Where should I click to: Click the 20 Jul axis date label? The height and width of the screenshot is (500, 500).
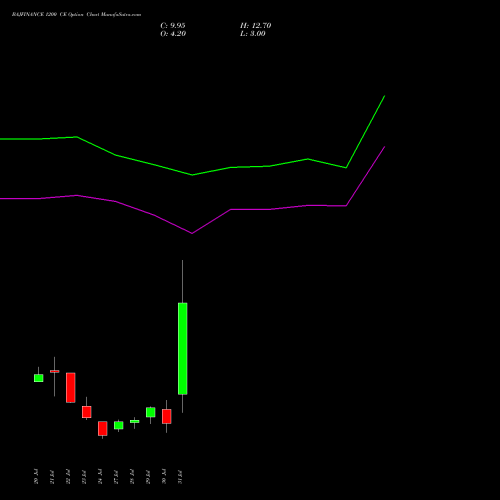coord(36,477)
